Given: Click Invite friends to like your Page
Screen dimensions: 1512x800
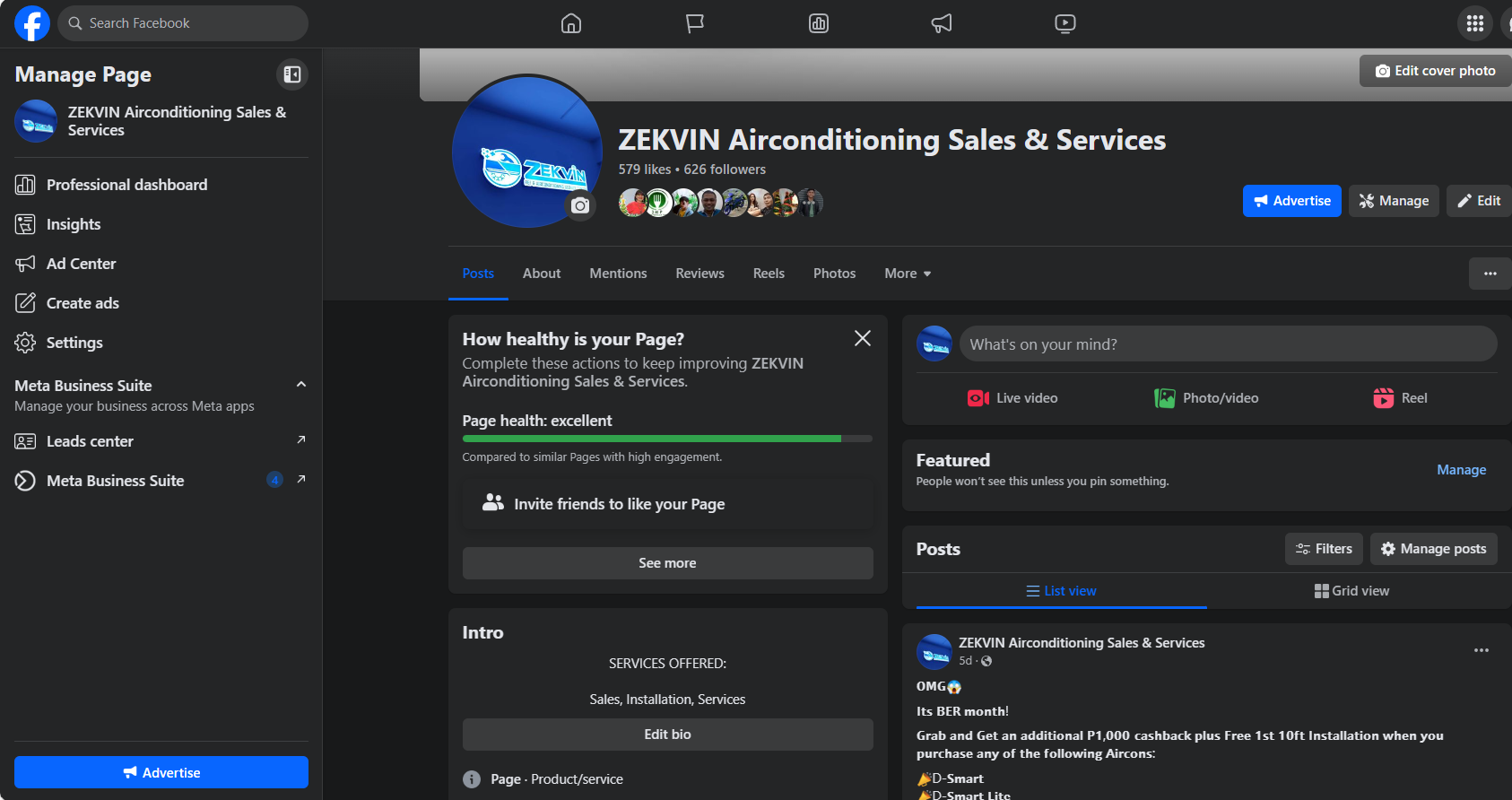Looking at the screenshot, I should click(x=667, y=504).
